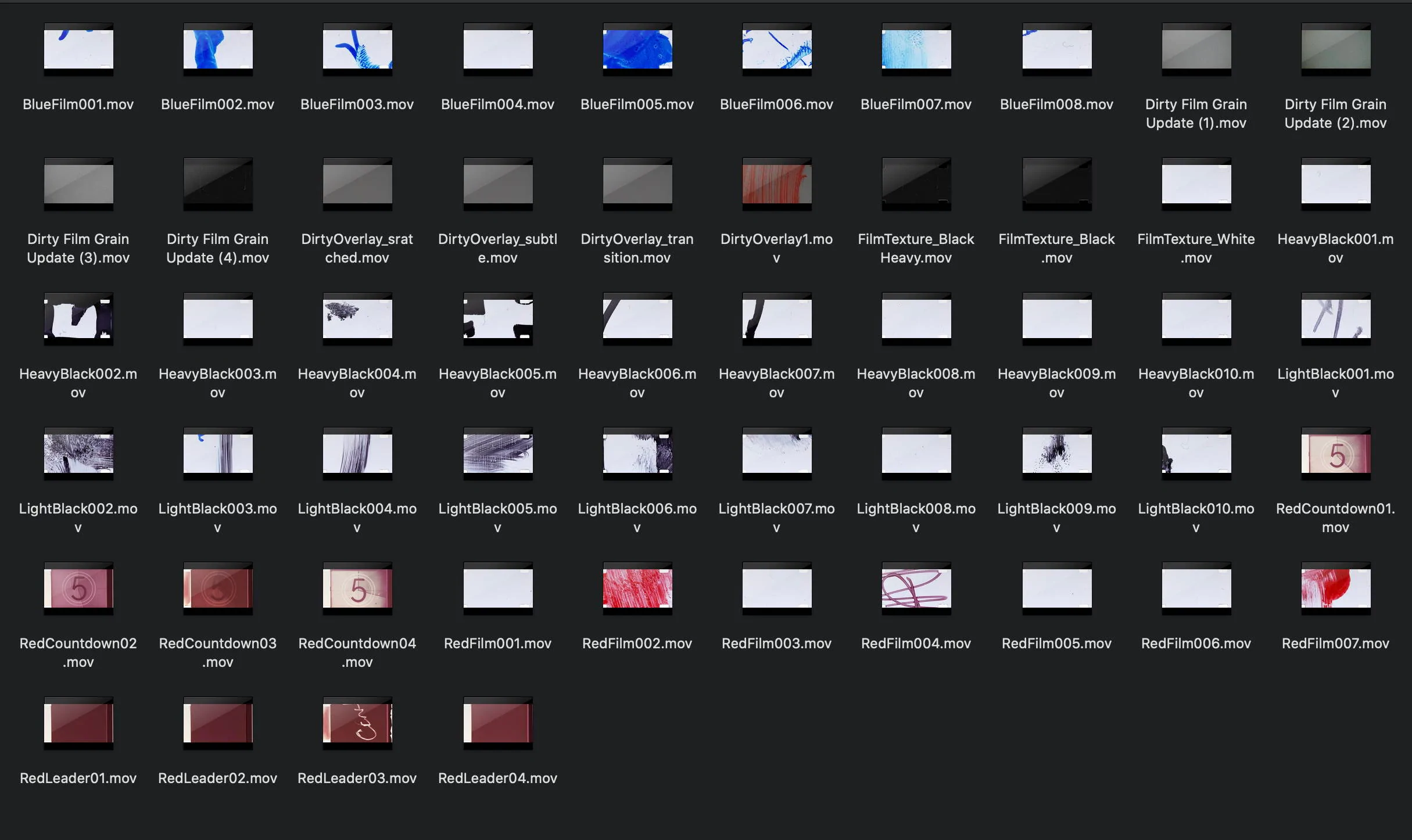Pick Dirty Film Grain Update (4).mov icon

click(218, 184)
